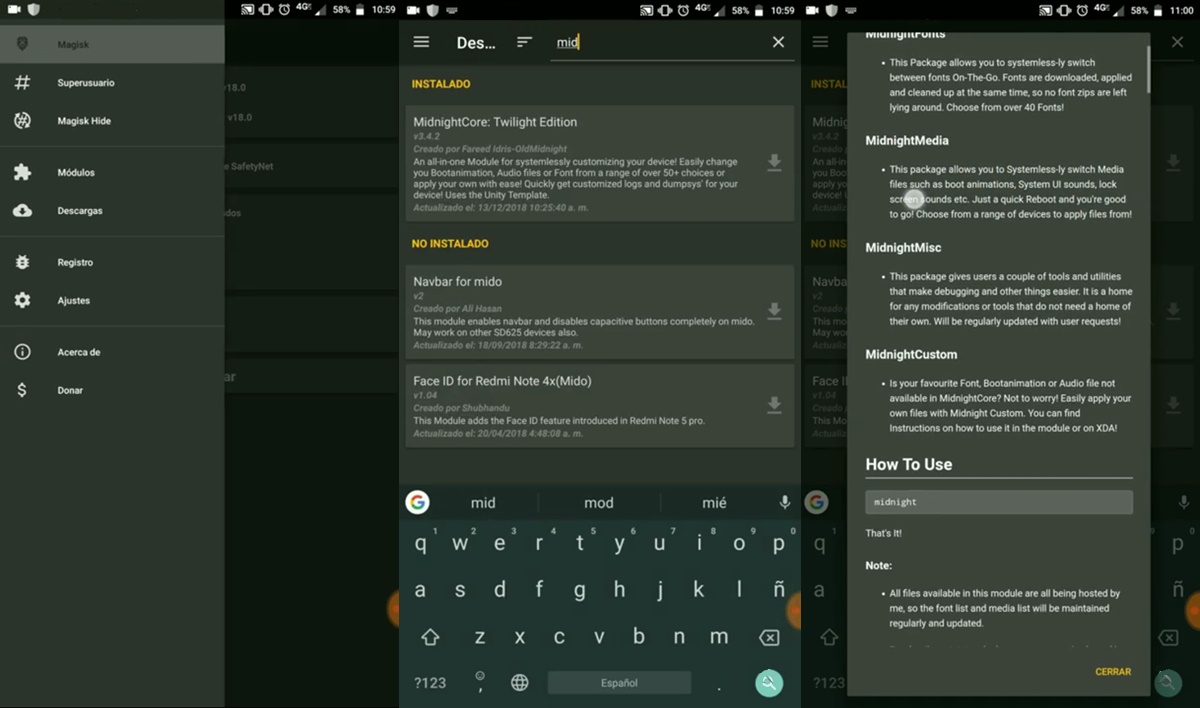Click the readme dialog scrollbar
Viewport: 1200px width, 708px height.
(1148, 68)
